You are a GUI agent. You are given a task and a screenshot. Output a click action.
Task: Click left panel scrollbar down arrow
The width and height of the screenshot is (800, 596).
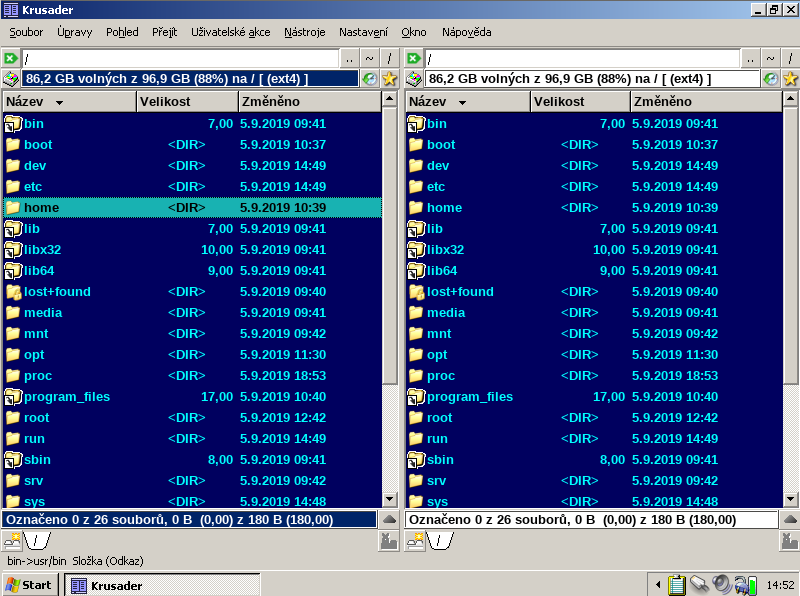390,499
